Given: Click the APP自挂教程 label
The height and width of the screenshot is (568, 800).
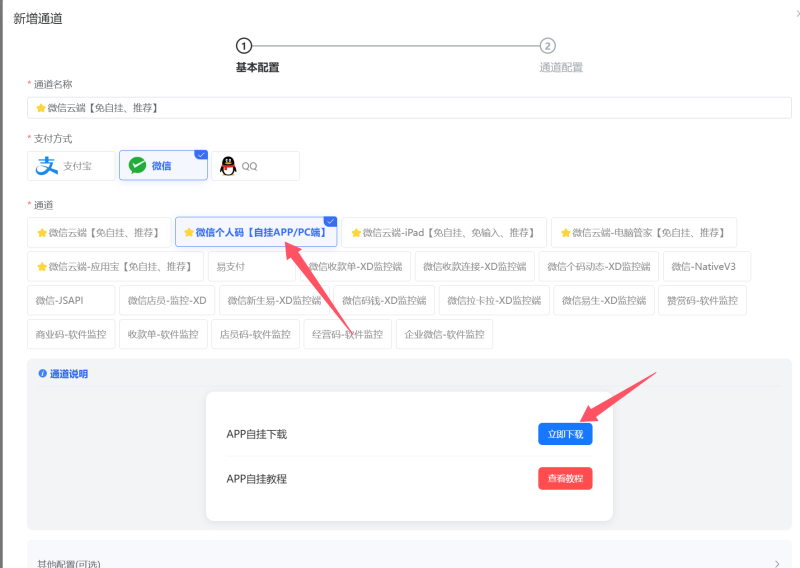Looking at the screenshot, I should click(257, 479).
